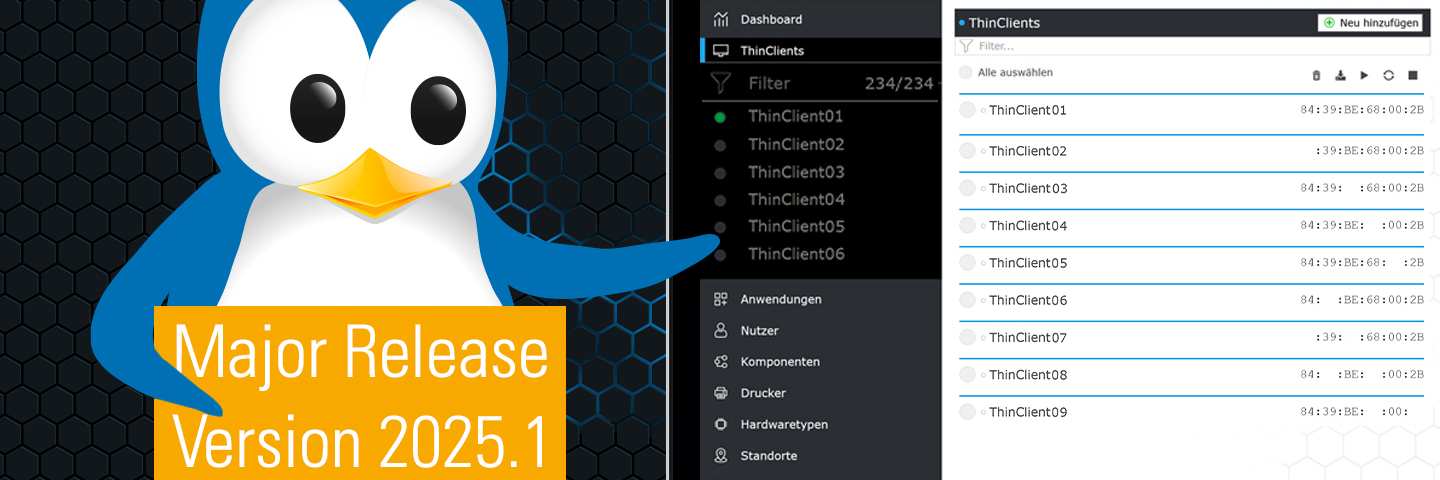Select ThinClient02 in the dark sidebar list
The image size is (1440, 480).
pyautogui.click(x=796, y=145)
